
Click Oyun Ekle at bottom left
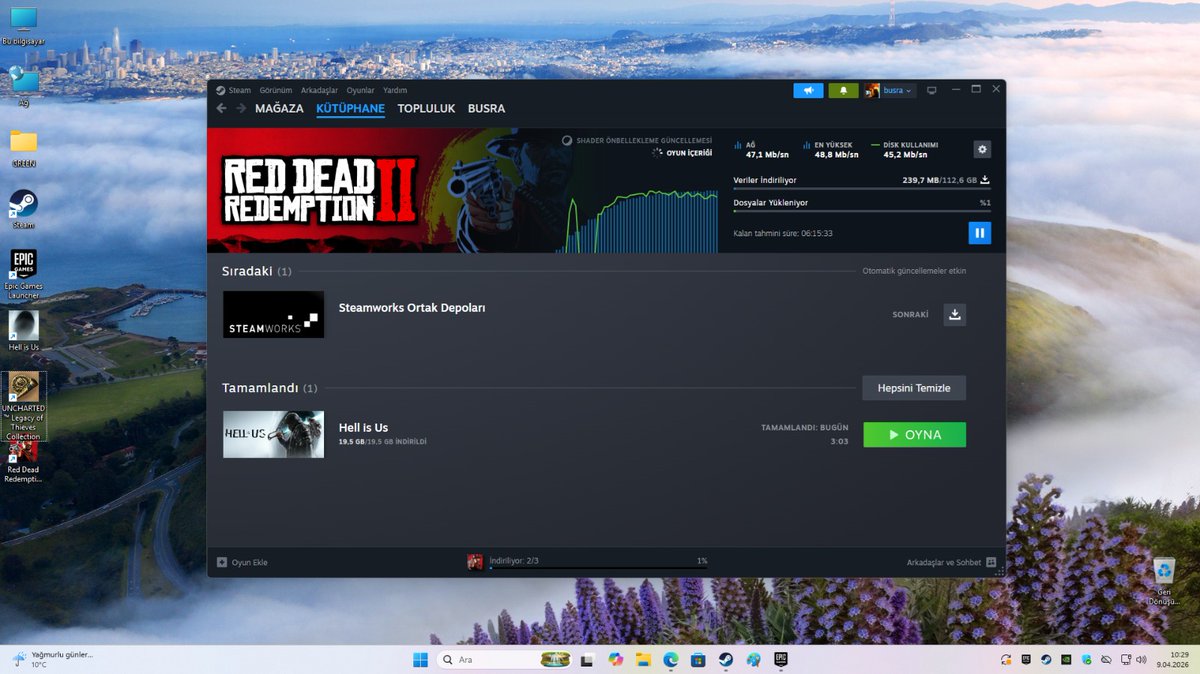coord(242,562)
